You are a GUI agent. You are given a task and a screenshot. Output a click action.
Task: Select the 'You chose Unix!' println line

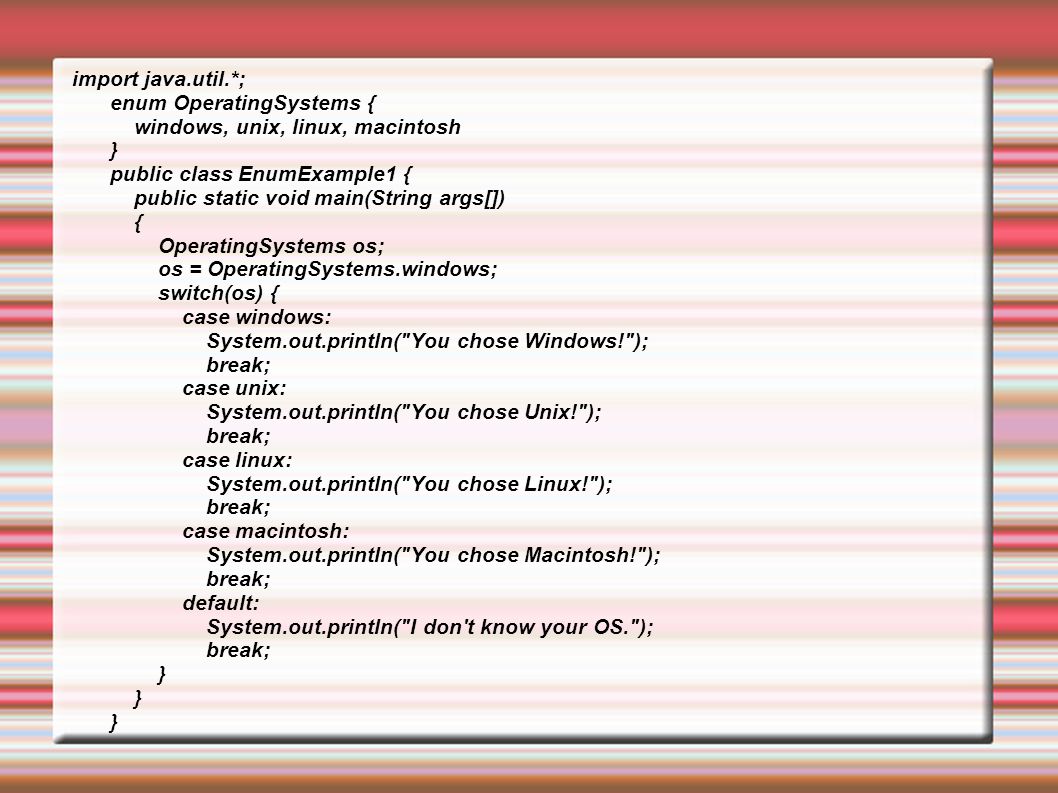coord(403,412)
